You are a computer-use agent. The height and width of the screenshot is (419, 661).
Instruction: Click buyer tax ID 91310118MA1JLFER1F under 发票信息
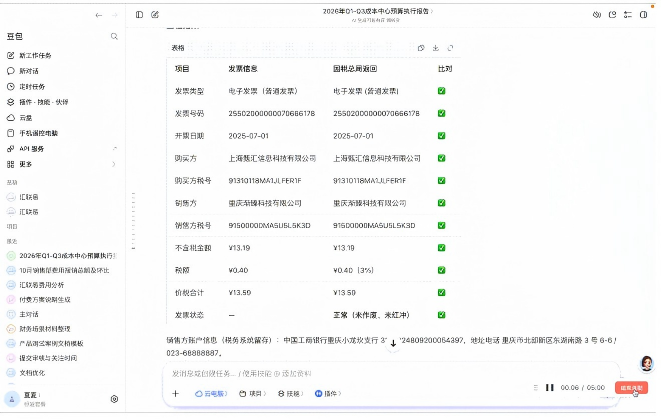[x=265, y=181]
